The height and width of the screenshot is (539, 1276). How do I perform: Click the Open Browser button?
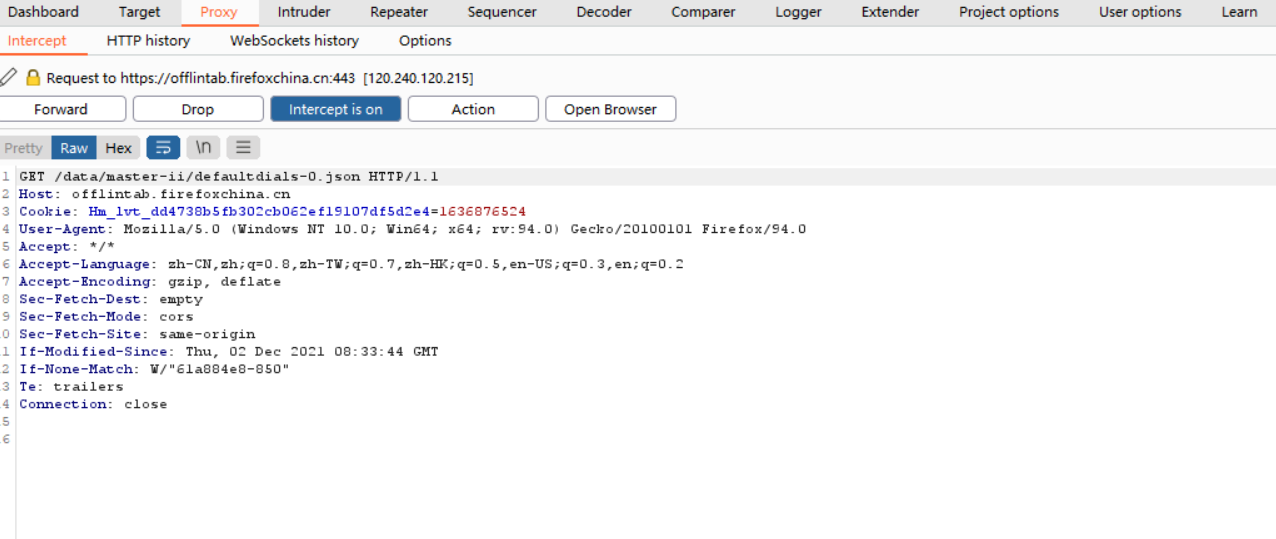[610, 109]
